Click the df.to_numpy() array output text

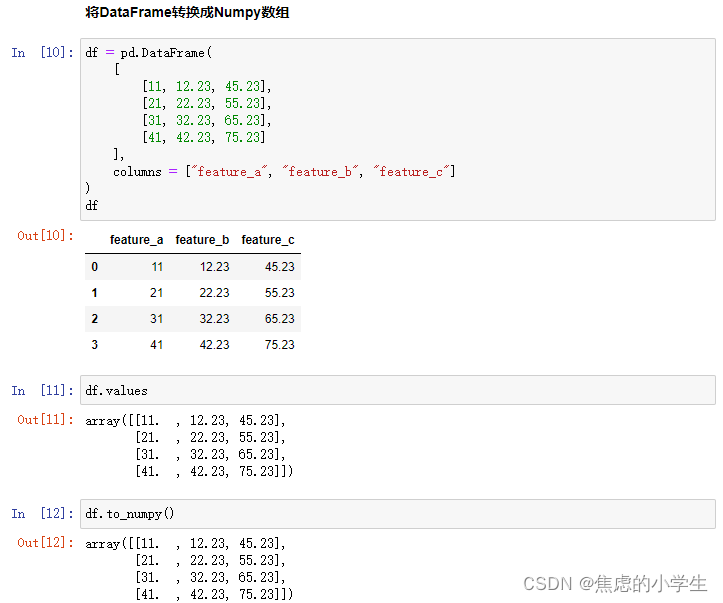[x=189, y=569]
